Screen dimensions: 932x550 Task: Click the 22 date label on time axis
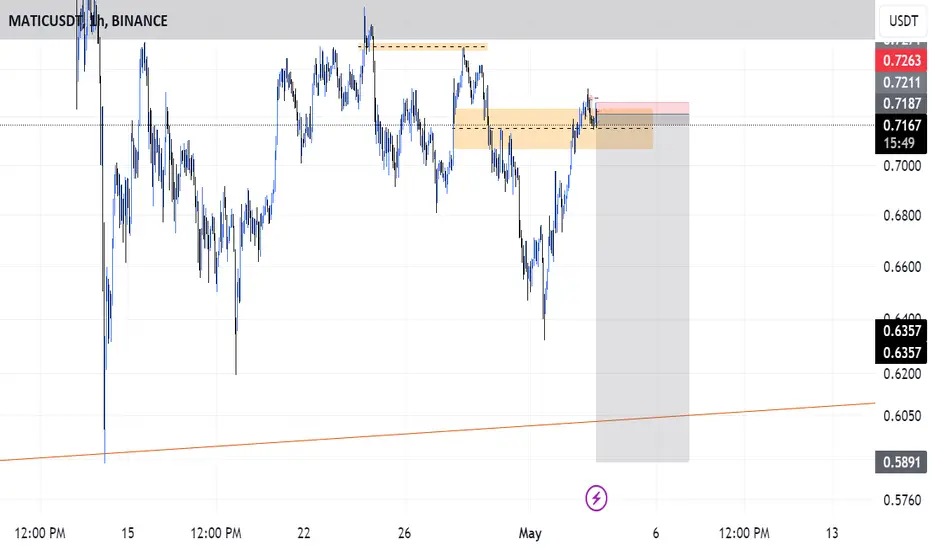(303, 533)
